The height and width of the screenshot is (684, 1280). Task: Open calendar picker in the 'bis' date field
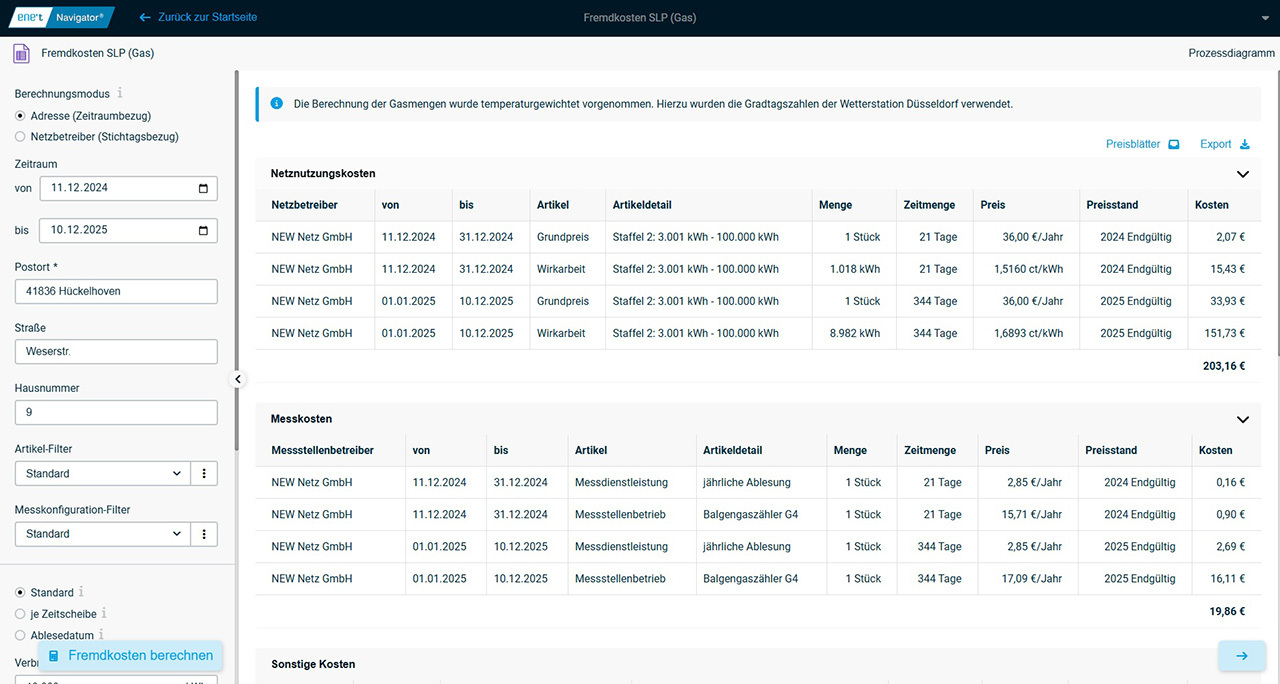[203, 230]
